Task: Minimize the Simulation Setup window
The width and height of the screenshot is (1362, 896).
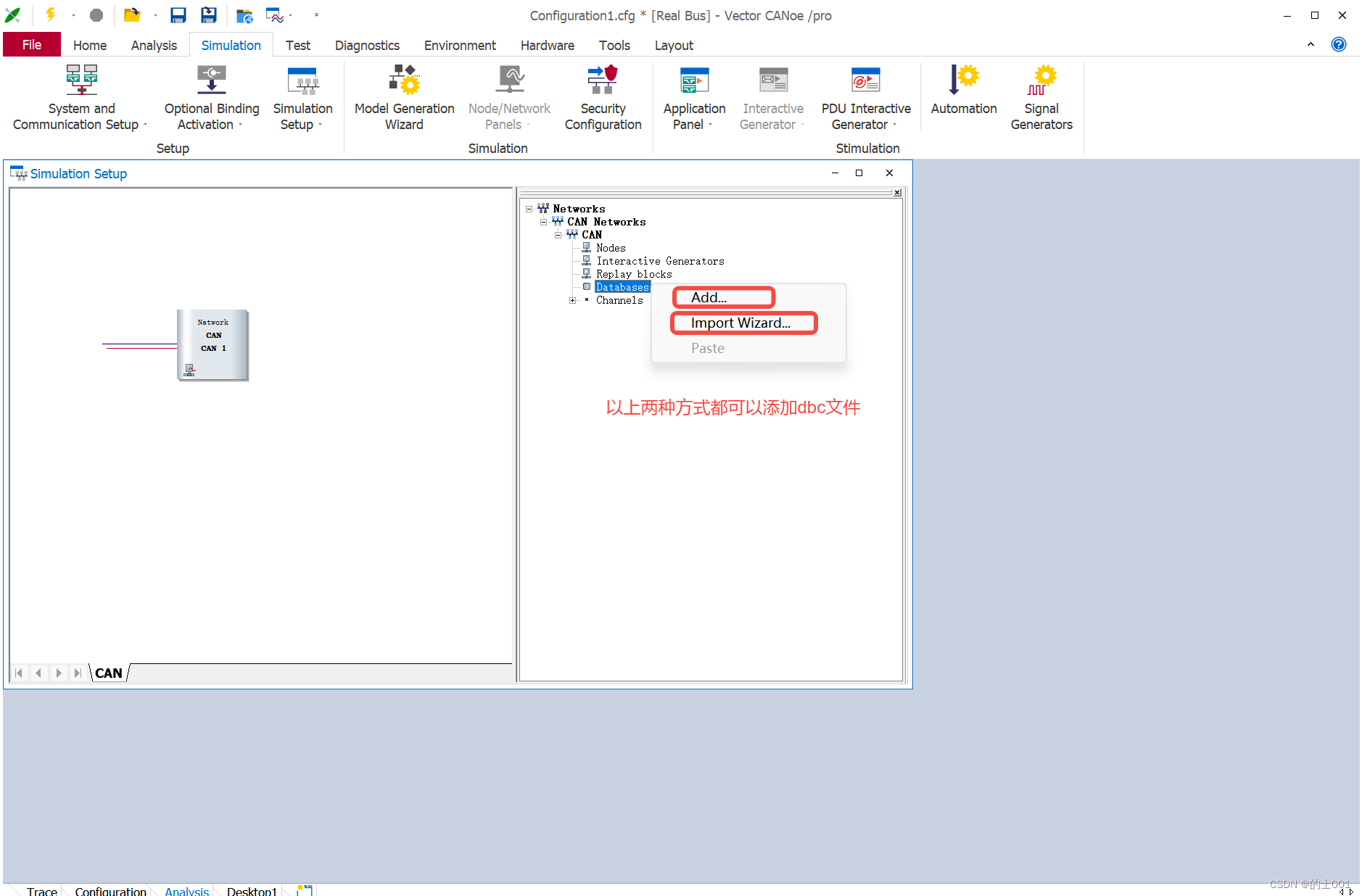Action: (x=835, y=173)
